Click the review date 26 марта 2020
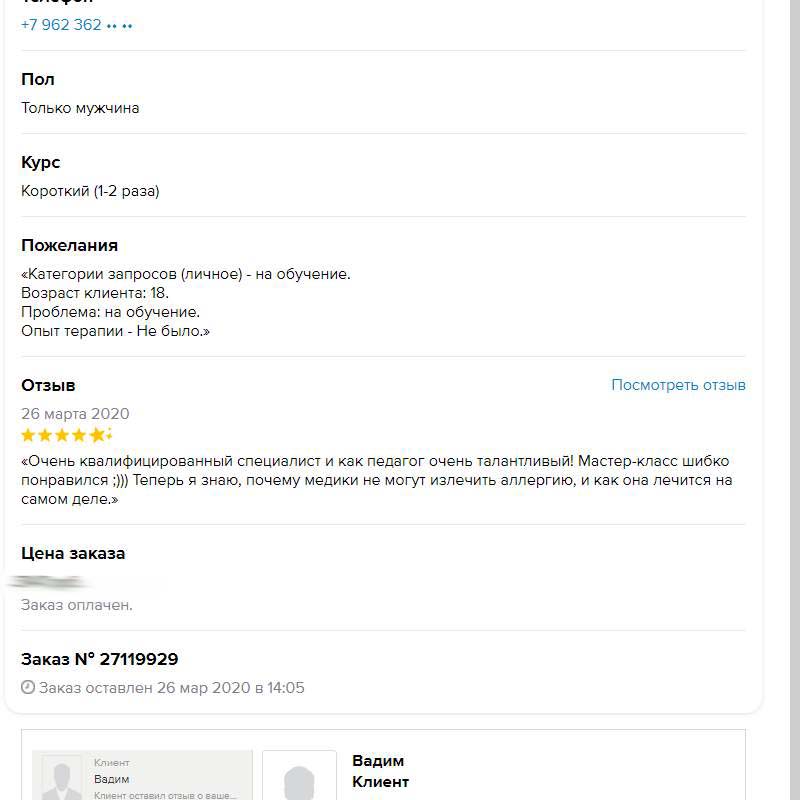The width and height of the screenshot is (800, 800). [x=75, y=414]
